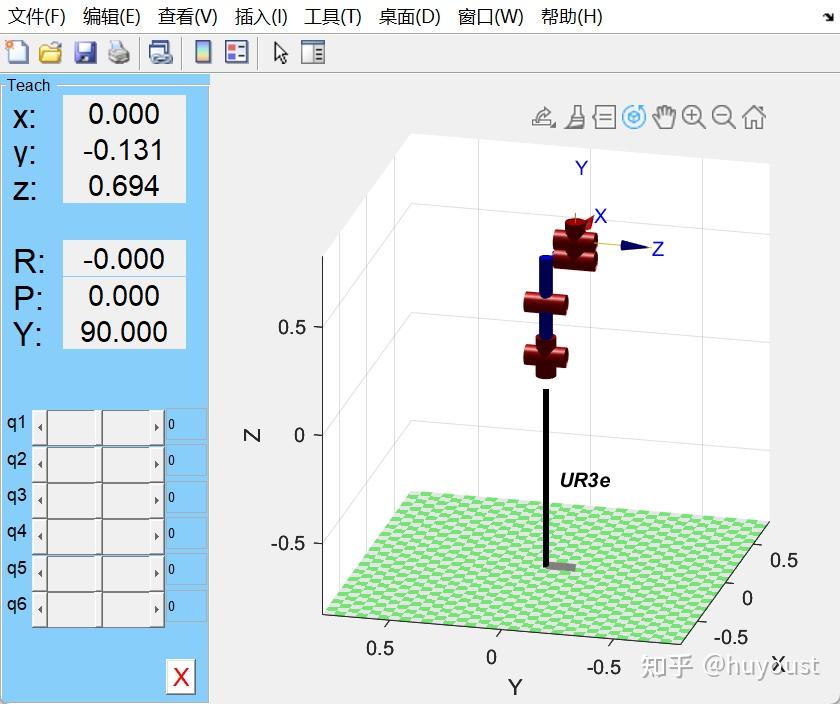Toggle the Pan hand tool
Viewport: 840px width, 704px height.
coord(664,117)
